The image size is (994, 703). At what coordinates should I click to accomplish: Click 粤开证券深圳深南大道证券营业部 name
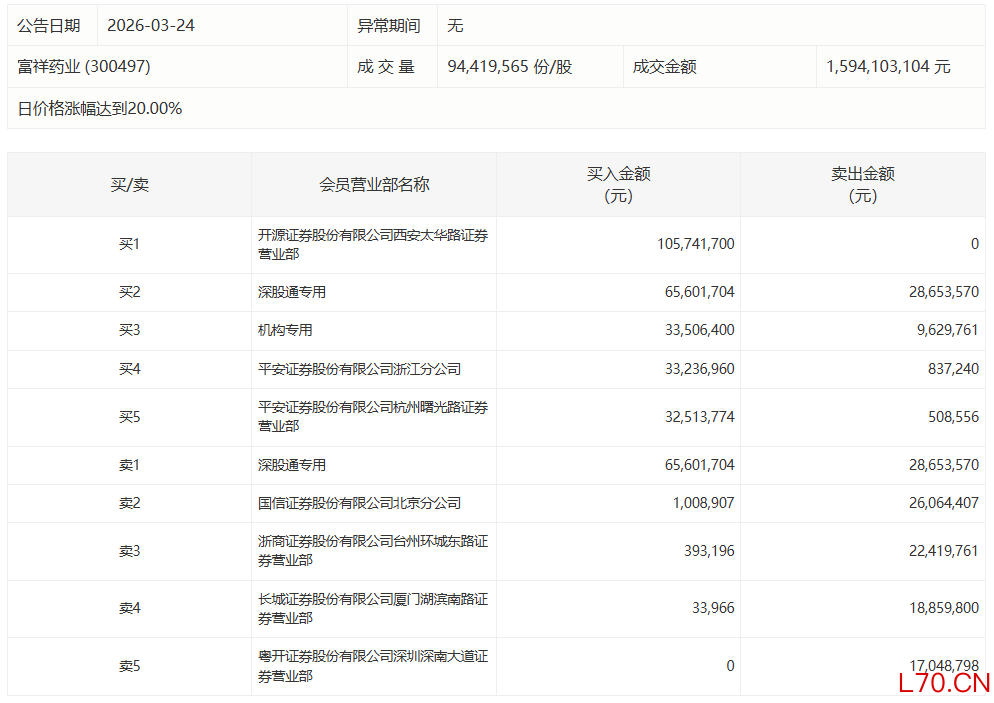(373, 666)
